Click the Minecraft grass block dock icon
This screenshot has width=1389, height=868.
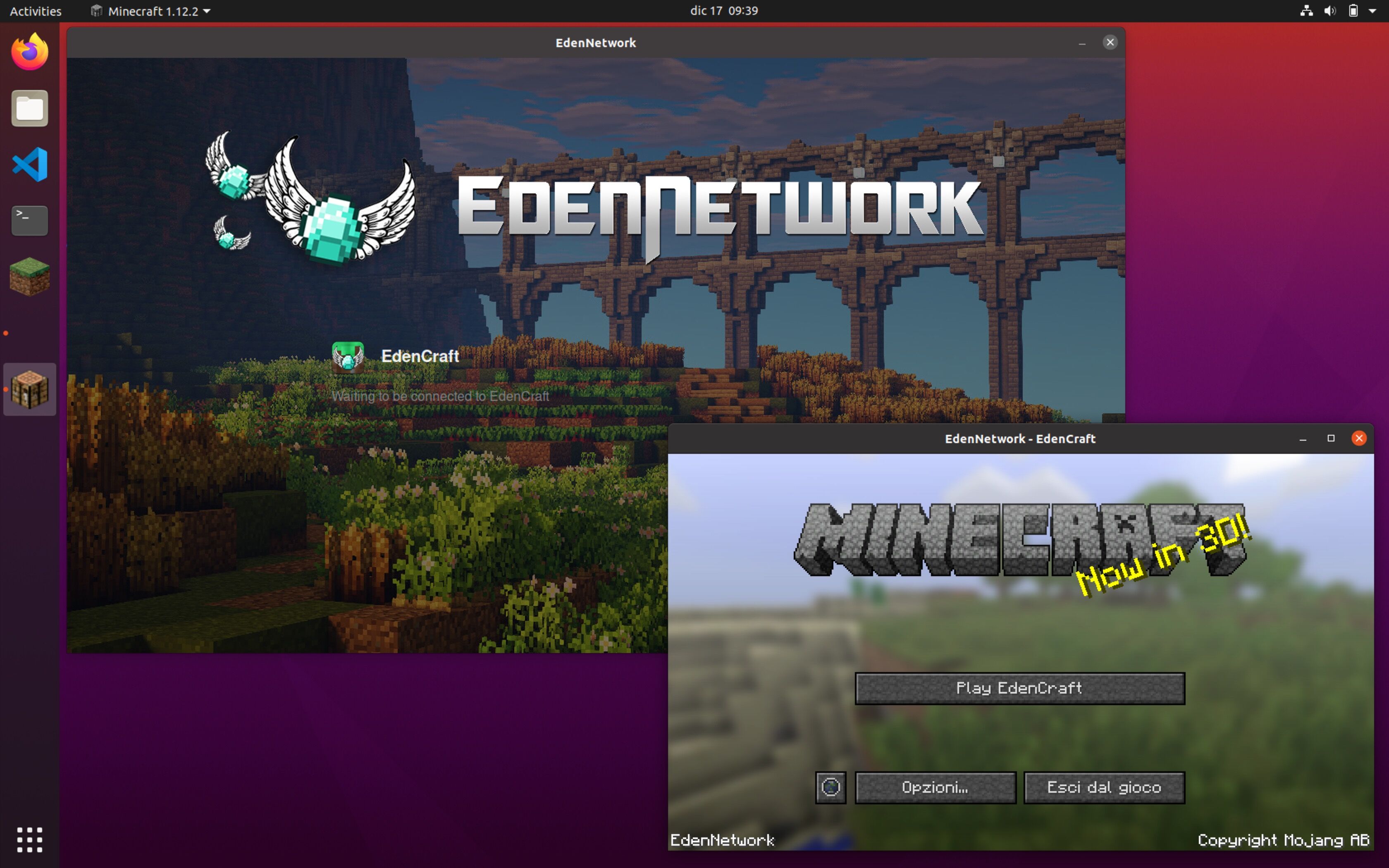pos(30,276)
